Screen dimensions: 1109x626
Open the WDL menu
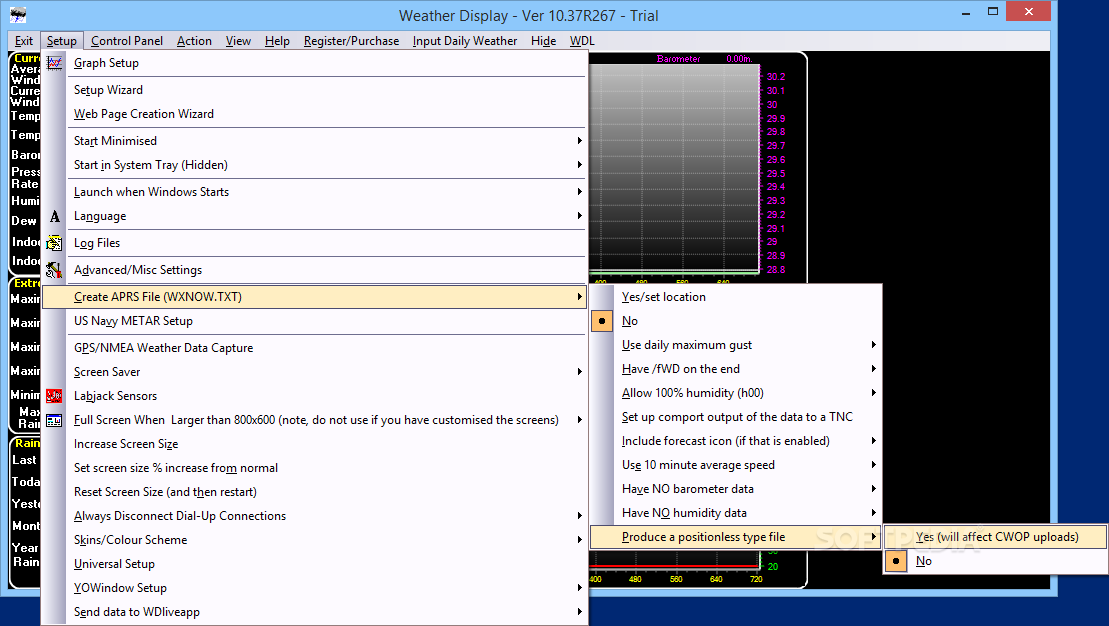582,41
